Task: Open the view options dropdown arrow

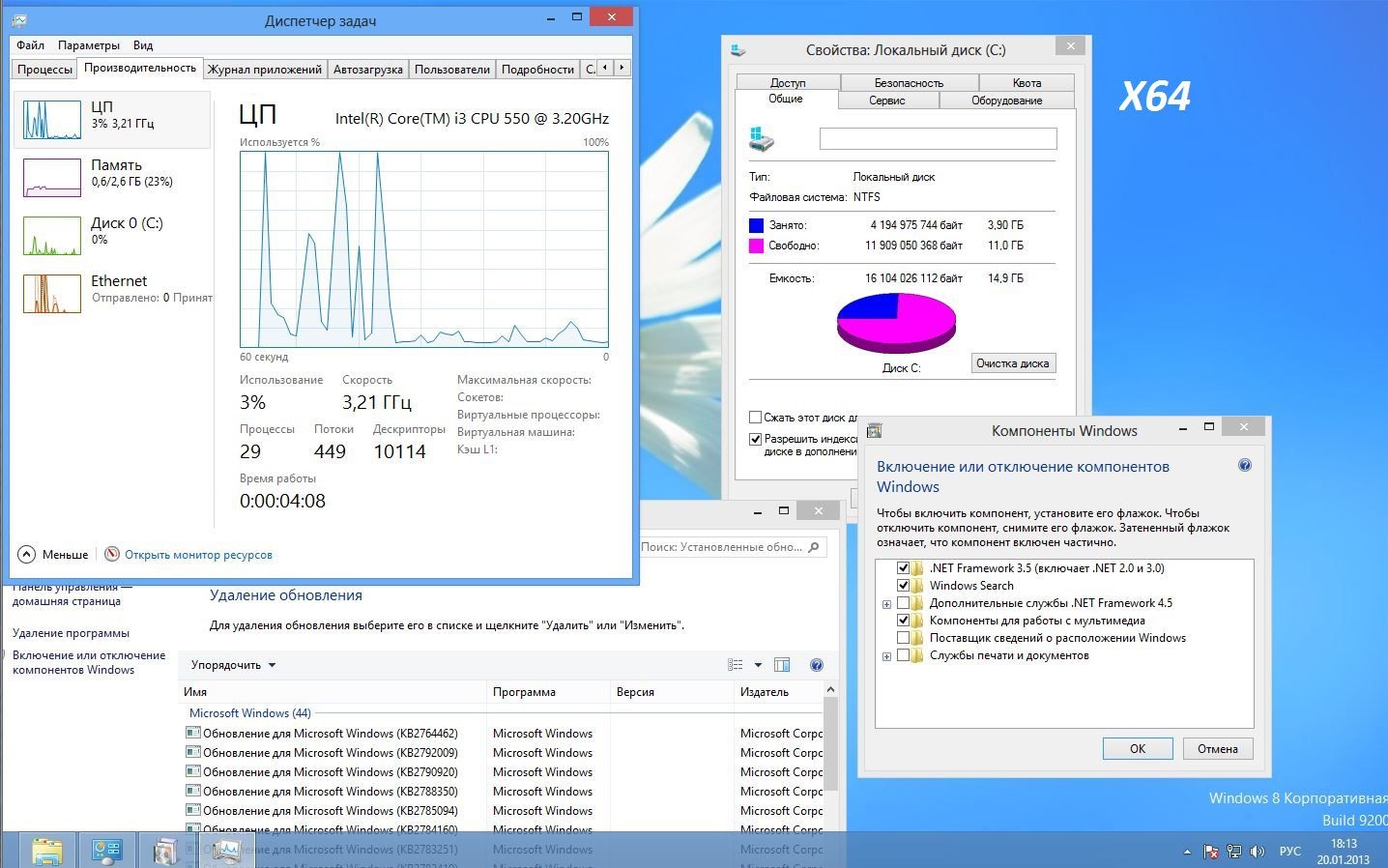Action: pos(758,665)
